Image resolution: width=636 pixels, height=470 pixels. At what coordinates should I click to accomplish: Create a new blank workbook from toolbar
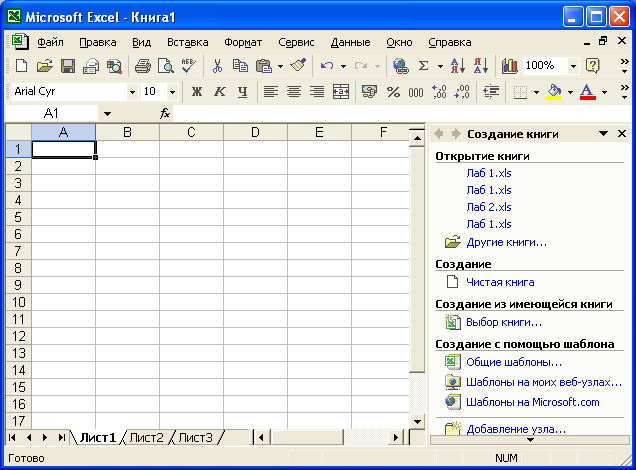[x=21, y=65]
